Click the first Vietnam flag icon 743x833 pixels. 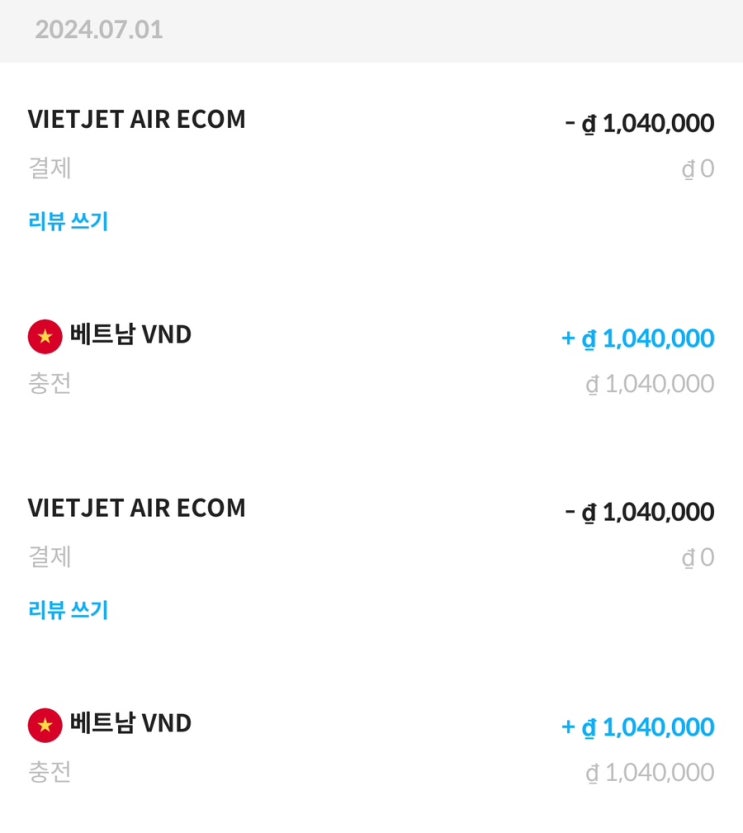tap(45, 337)
